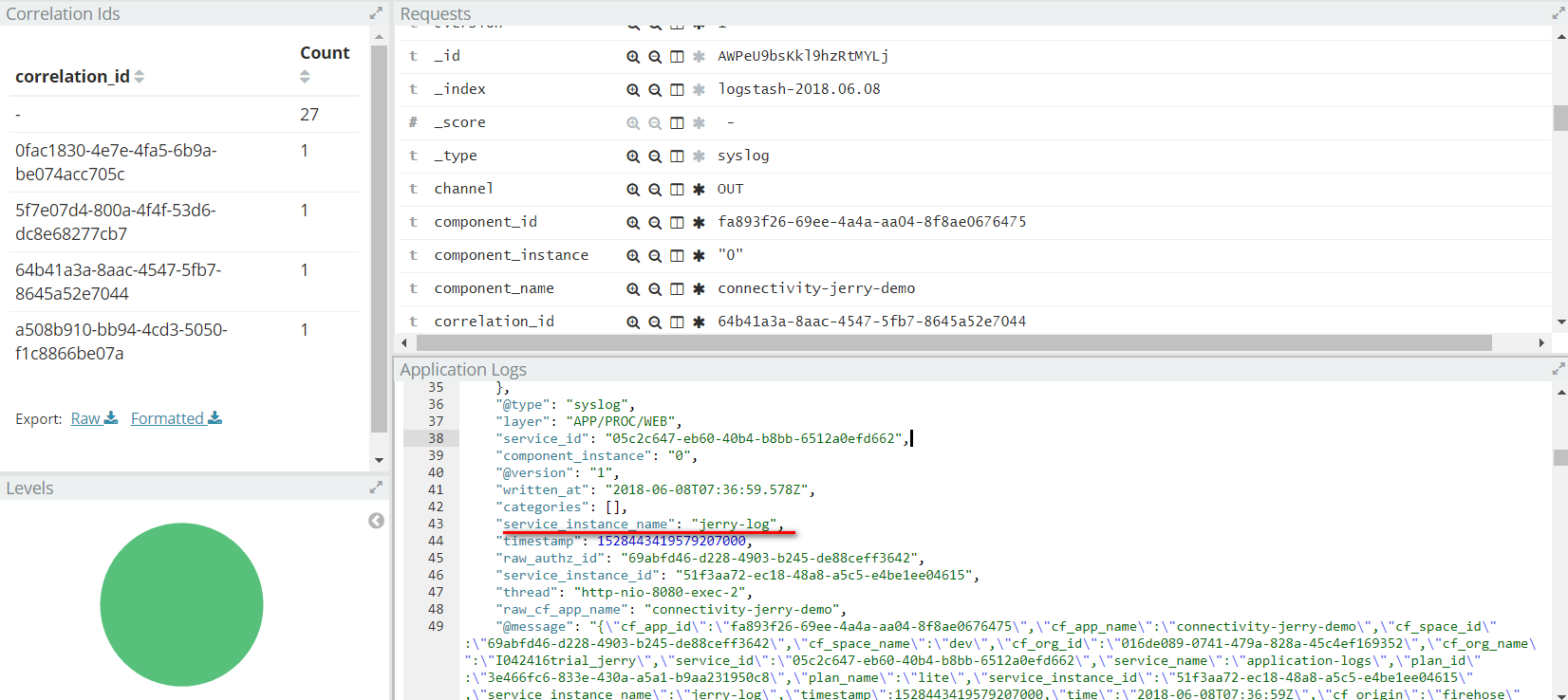
Task: Filter for value on correlation_id row
Action: 633,322
